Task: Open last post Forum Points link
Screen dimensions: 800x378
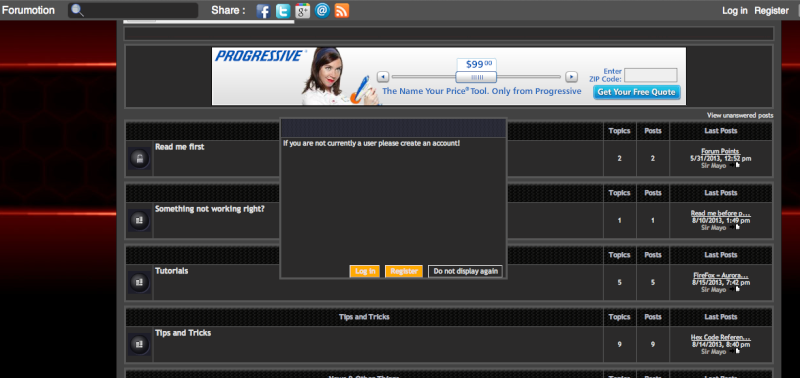Action: [720, 152]
